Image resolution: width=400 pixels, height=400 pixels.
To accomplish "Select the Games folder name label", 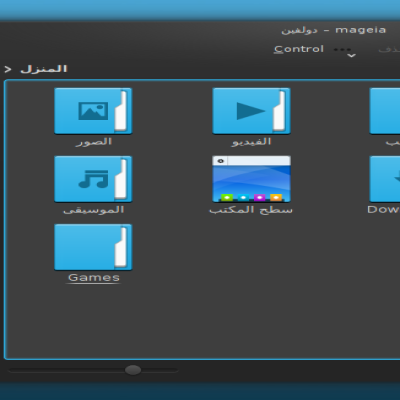I will 94,277.
